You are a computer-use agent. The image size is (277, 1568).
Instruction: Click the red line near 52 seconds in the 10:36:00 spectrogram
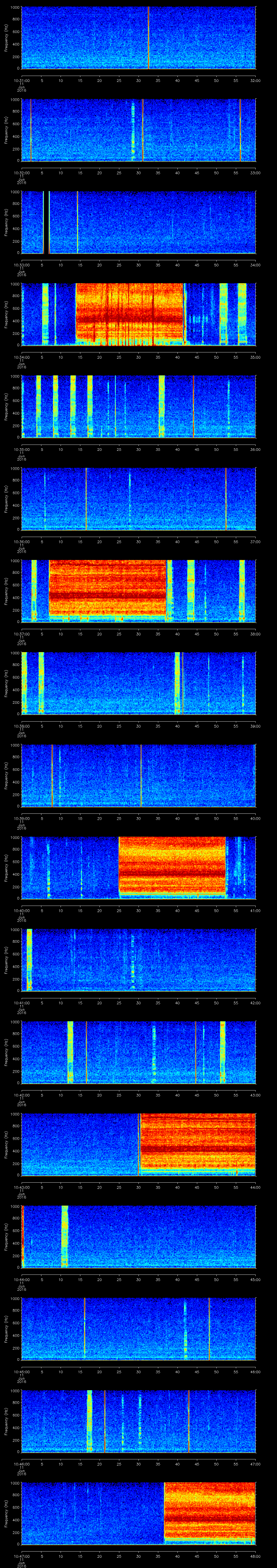tap(226, 499)
